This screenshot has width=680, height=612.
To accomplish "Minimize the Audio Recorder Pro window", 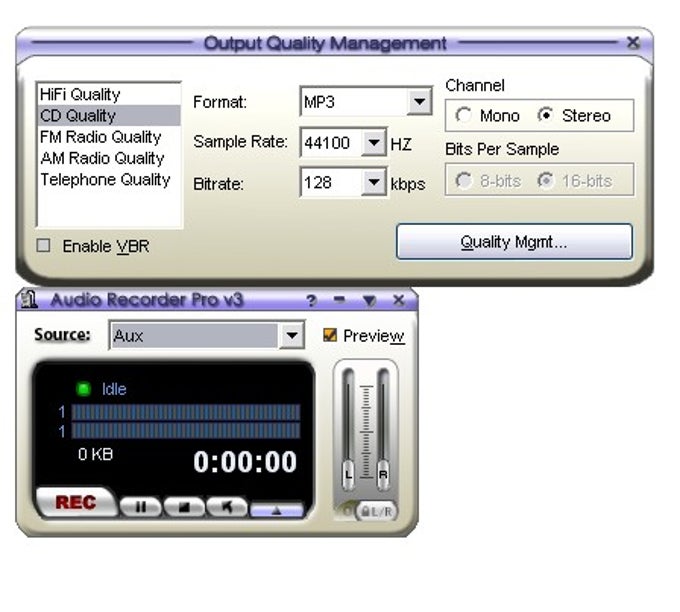I will pos(340,299).
